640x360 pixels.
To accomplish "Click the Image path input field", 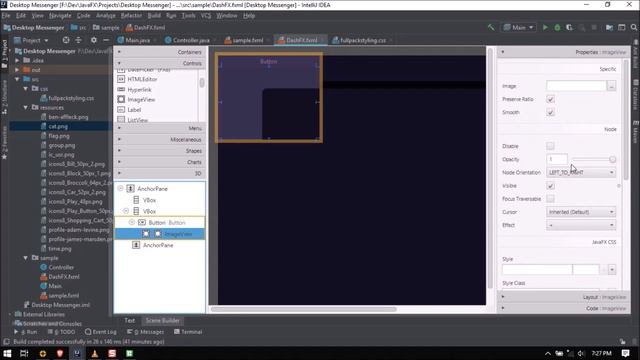I will pyautogui.click(x=576, y=86).
